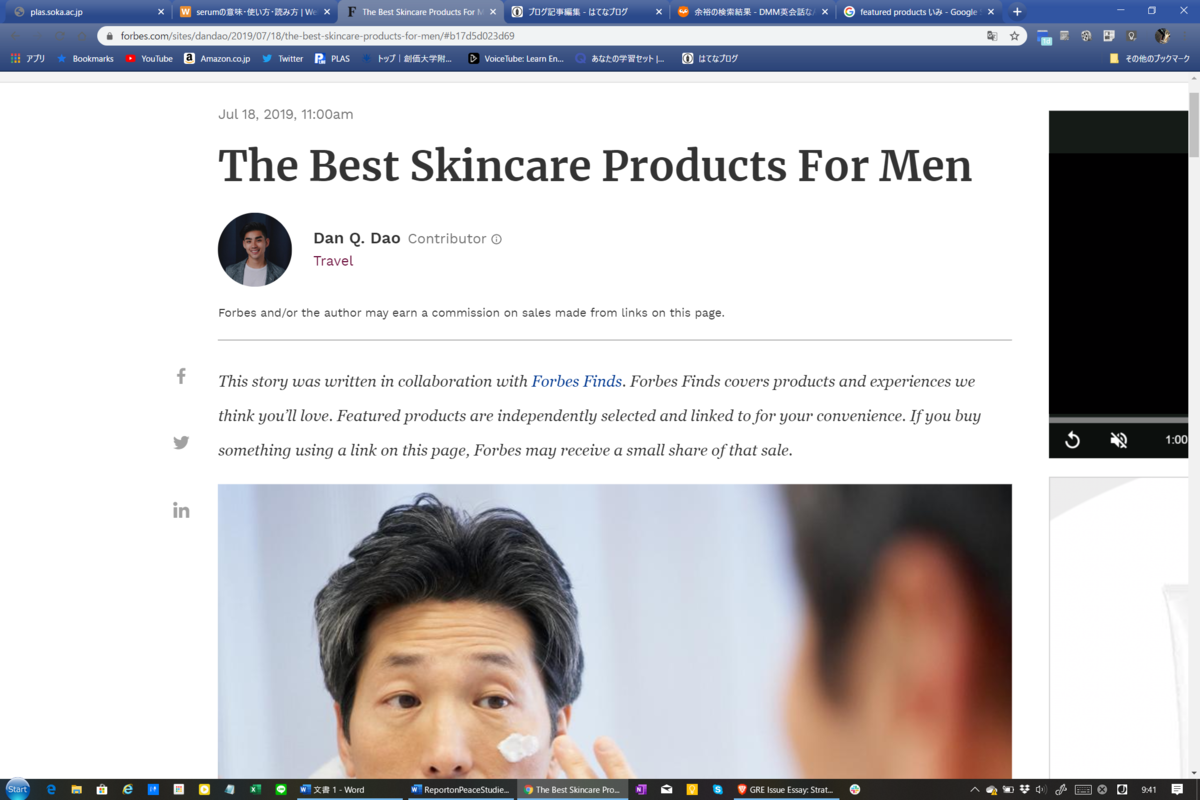Close the Forbes skincare article tab
The width and height of the screenshot is (1200, 800).
point(493,12)
